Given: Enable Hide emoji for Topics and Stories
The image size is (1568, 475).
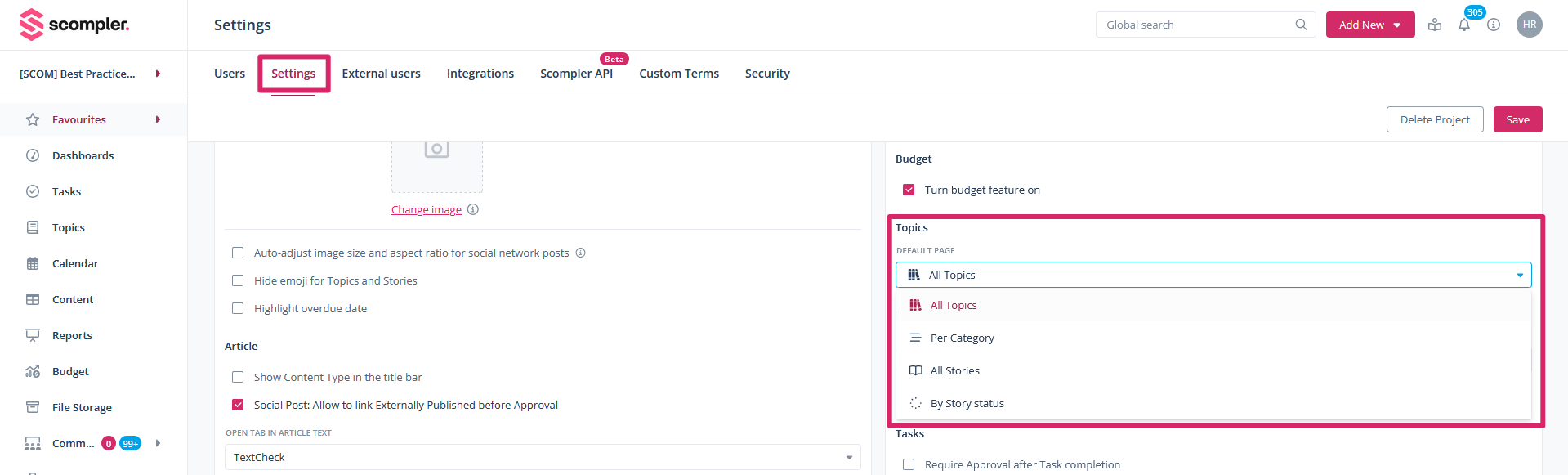Looking at the screenshot, I should coord(238,280).
